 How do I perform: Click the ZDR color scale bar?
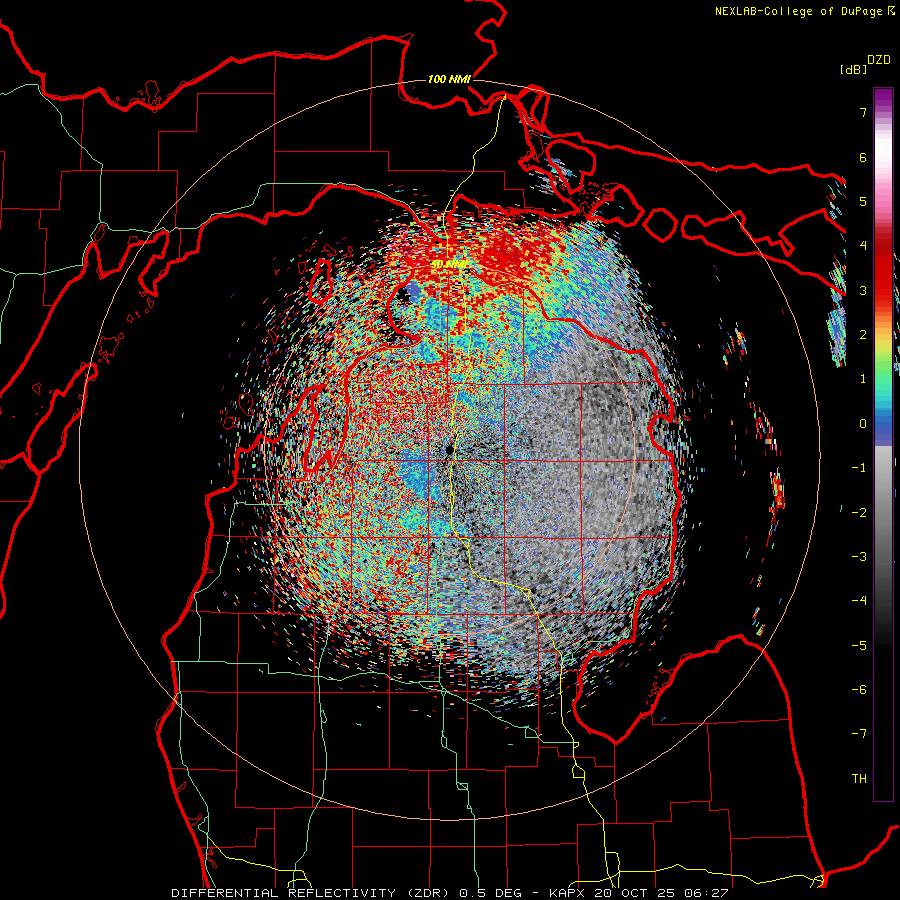[x=883, y=444]
